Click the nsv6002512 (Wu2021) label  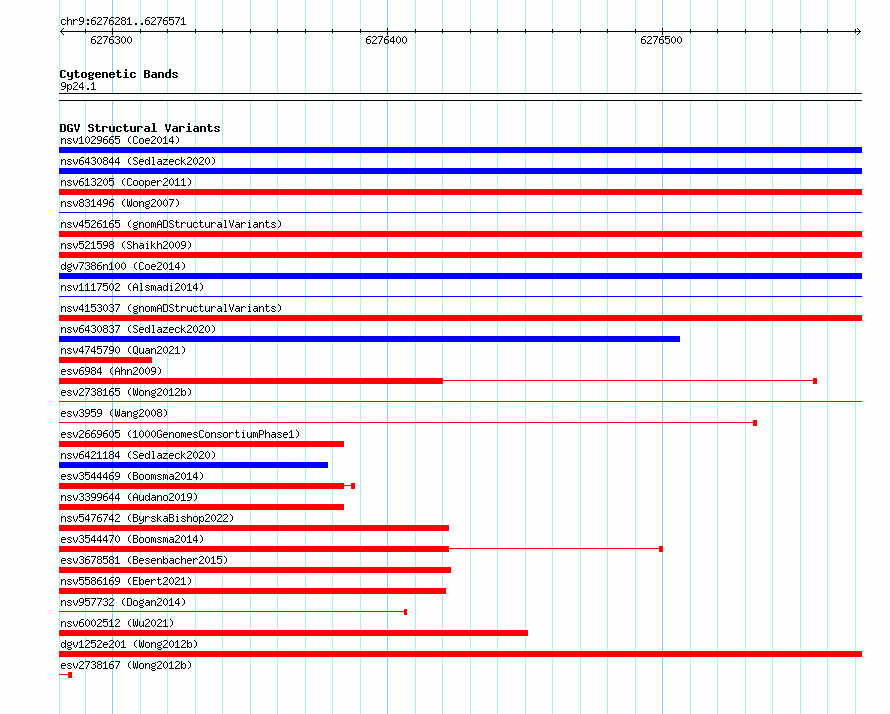tap(117, 623)
